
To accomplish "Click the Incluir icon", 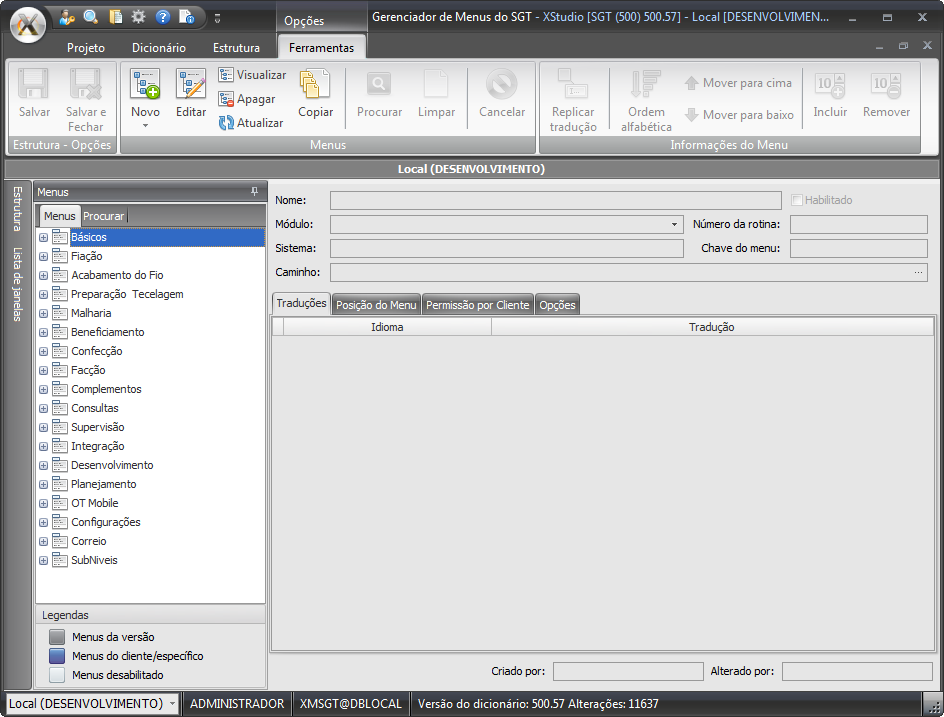I will [830, 85].
